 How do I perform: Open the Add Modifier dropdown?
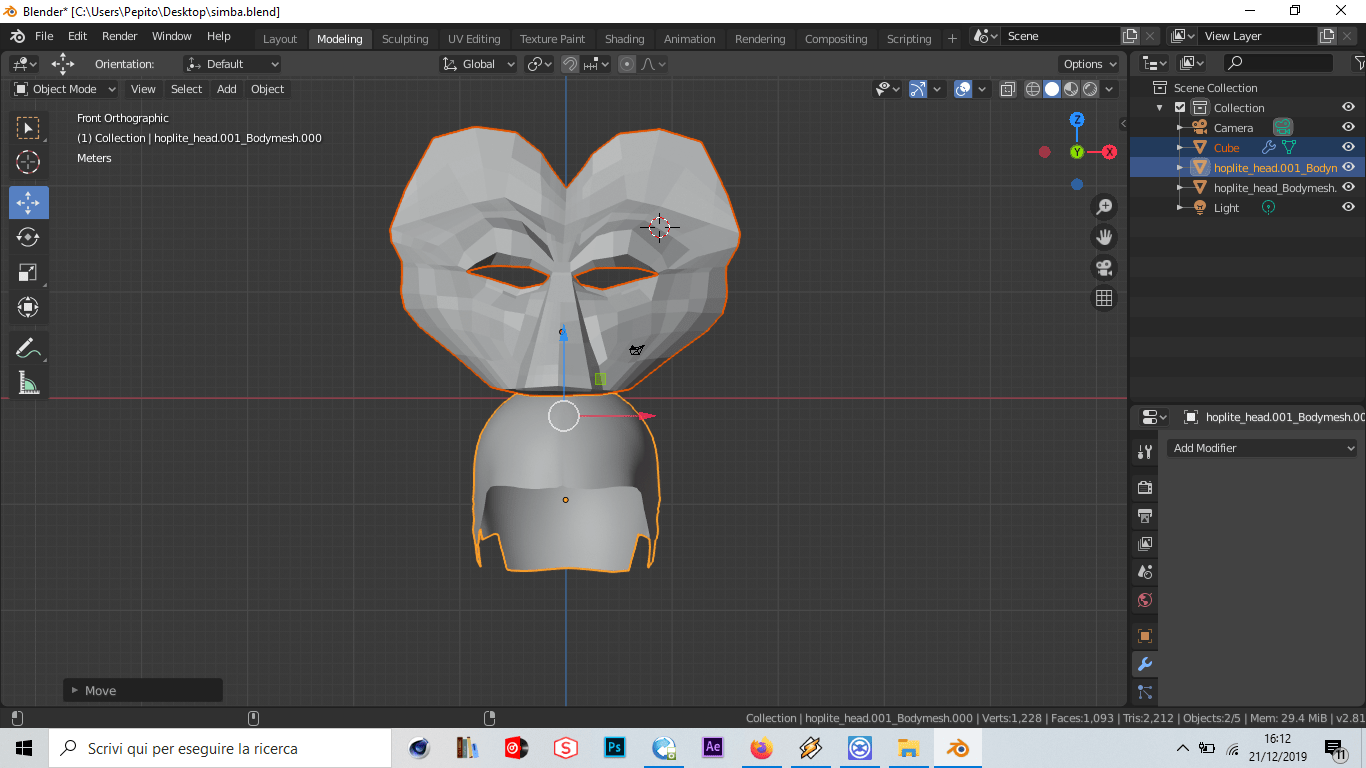1262,448
